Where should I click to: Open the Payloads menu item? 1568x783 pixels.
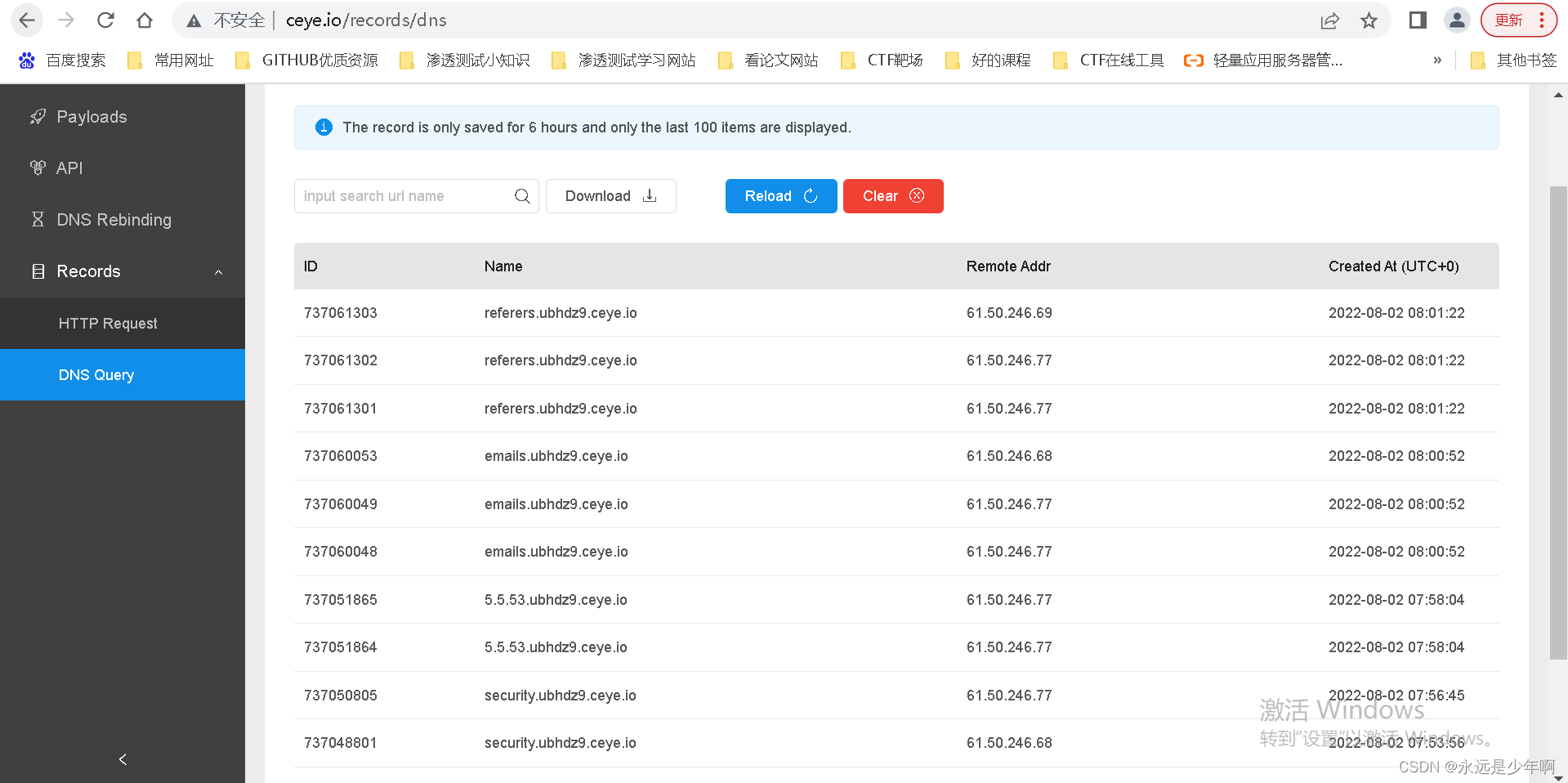pos(92,117)
